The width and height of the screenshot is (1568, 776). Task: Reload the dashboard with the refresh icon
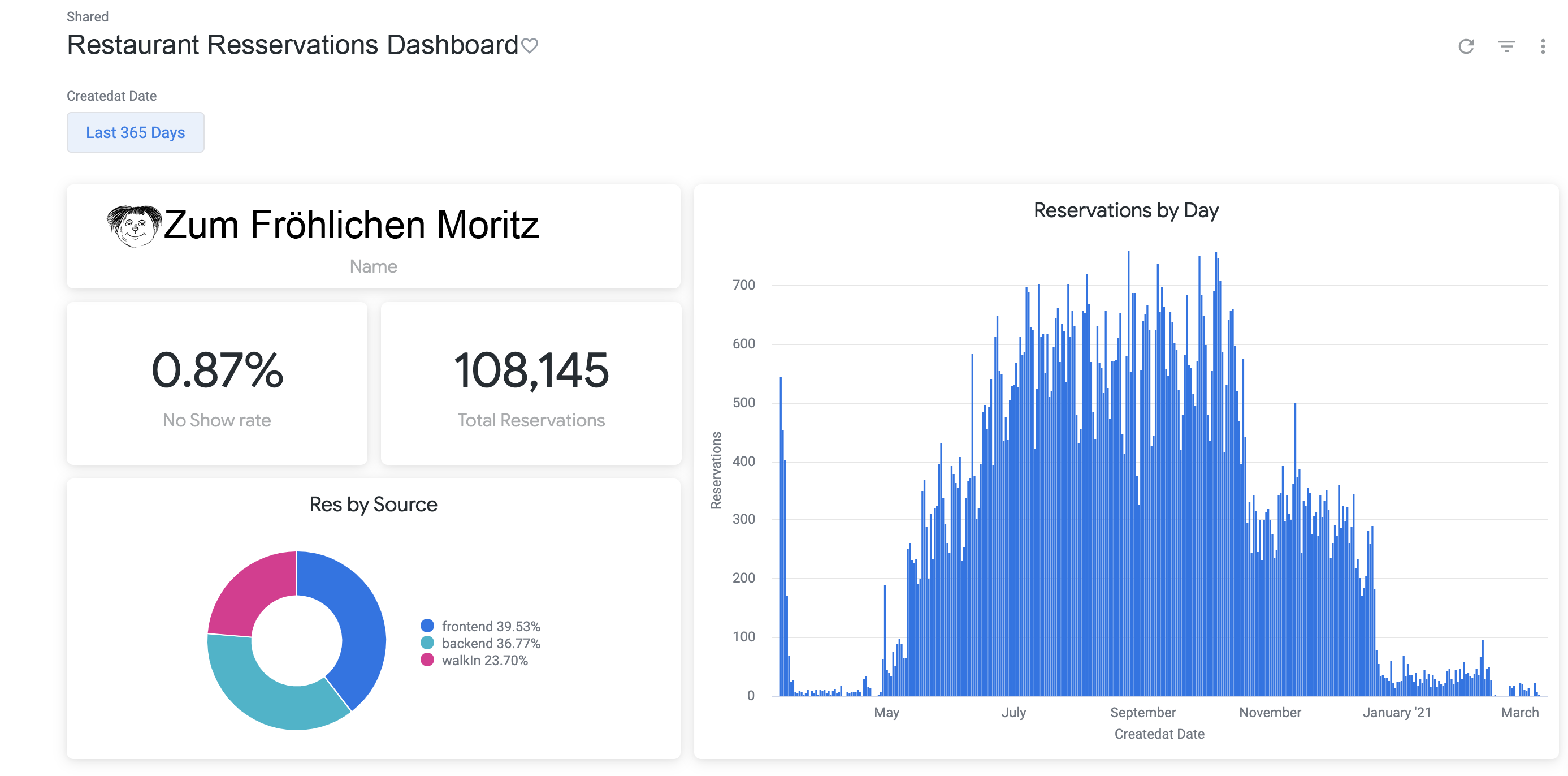(x=1466, y=46)
